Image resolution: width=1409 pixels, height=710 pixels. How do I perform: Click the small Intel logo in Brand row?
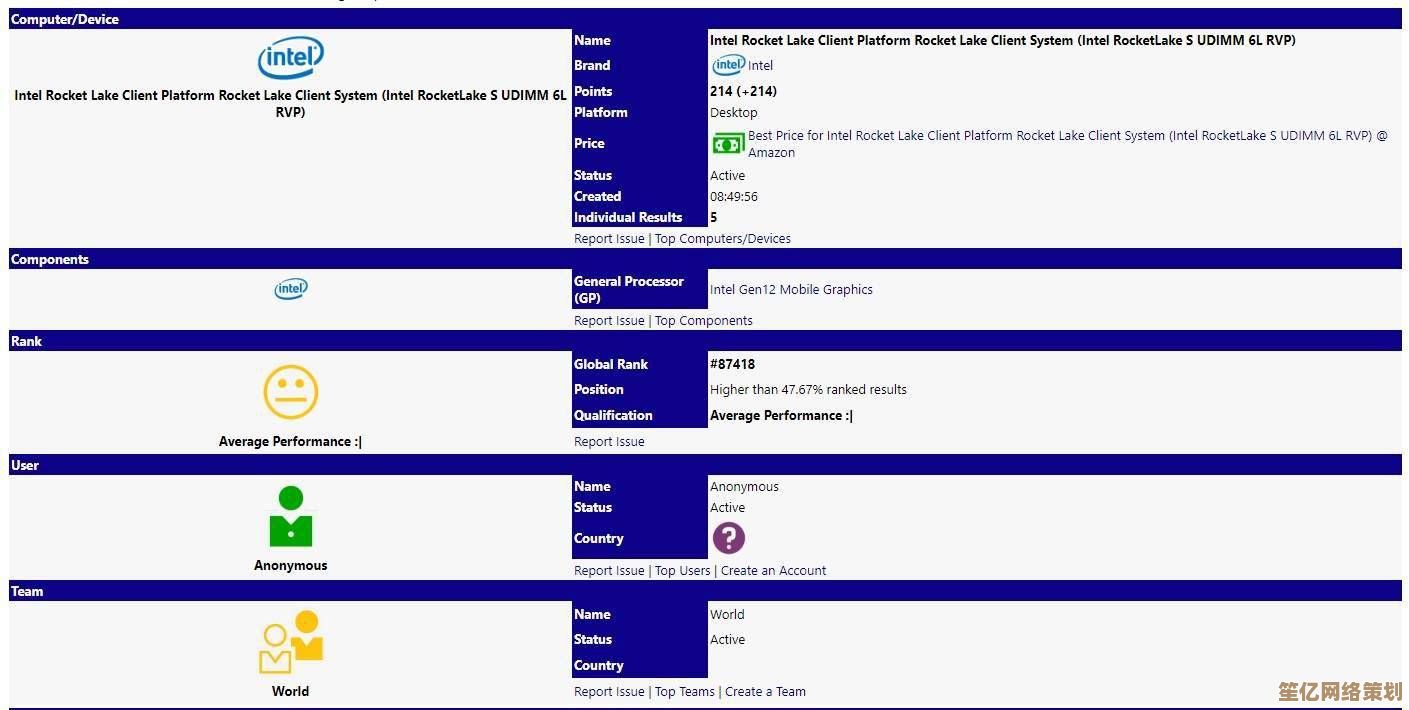tap(728, 65)
